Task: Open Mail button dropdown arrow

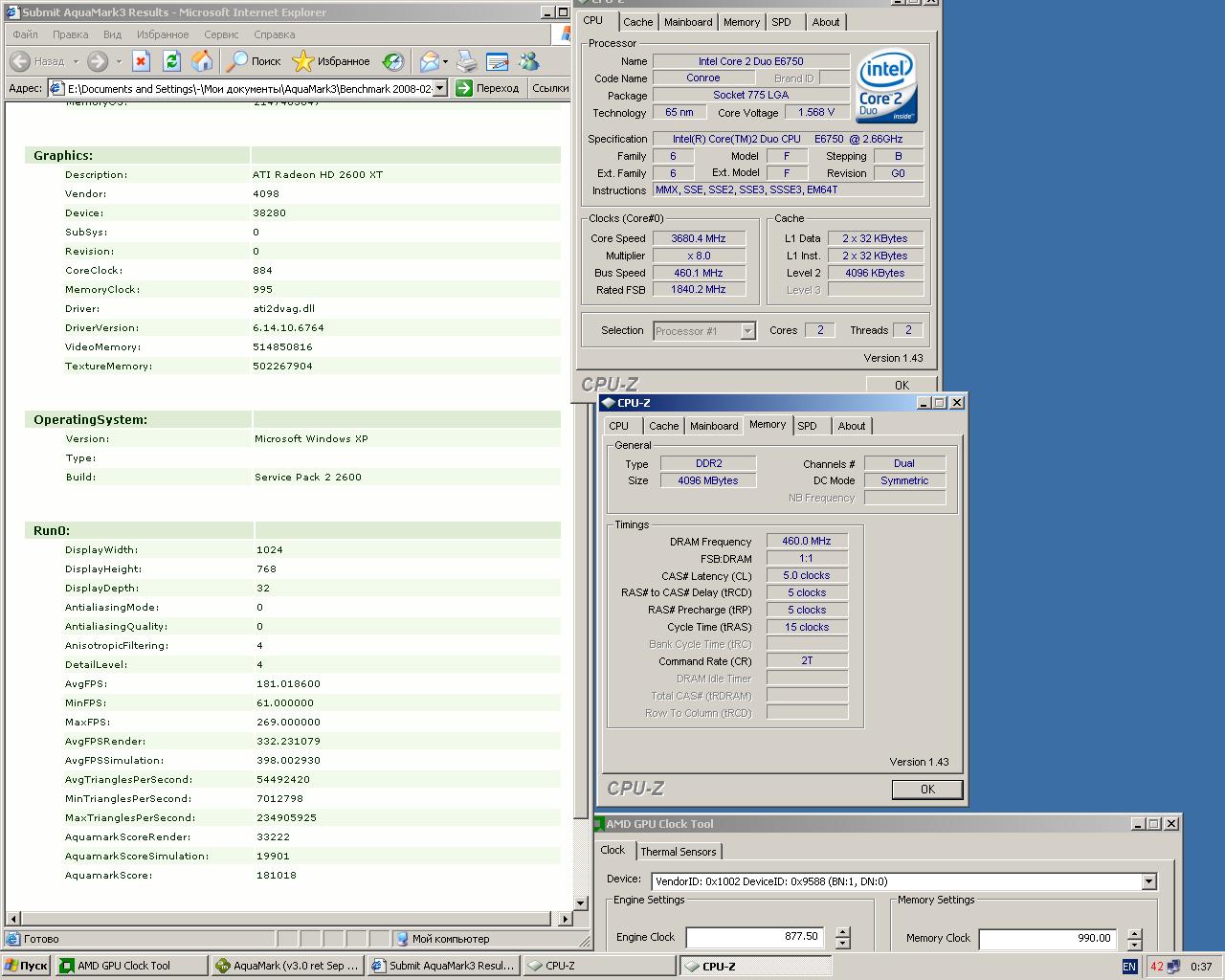Action: [446, 61]
